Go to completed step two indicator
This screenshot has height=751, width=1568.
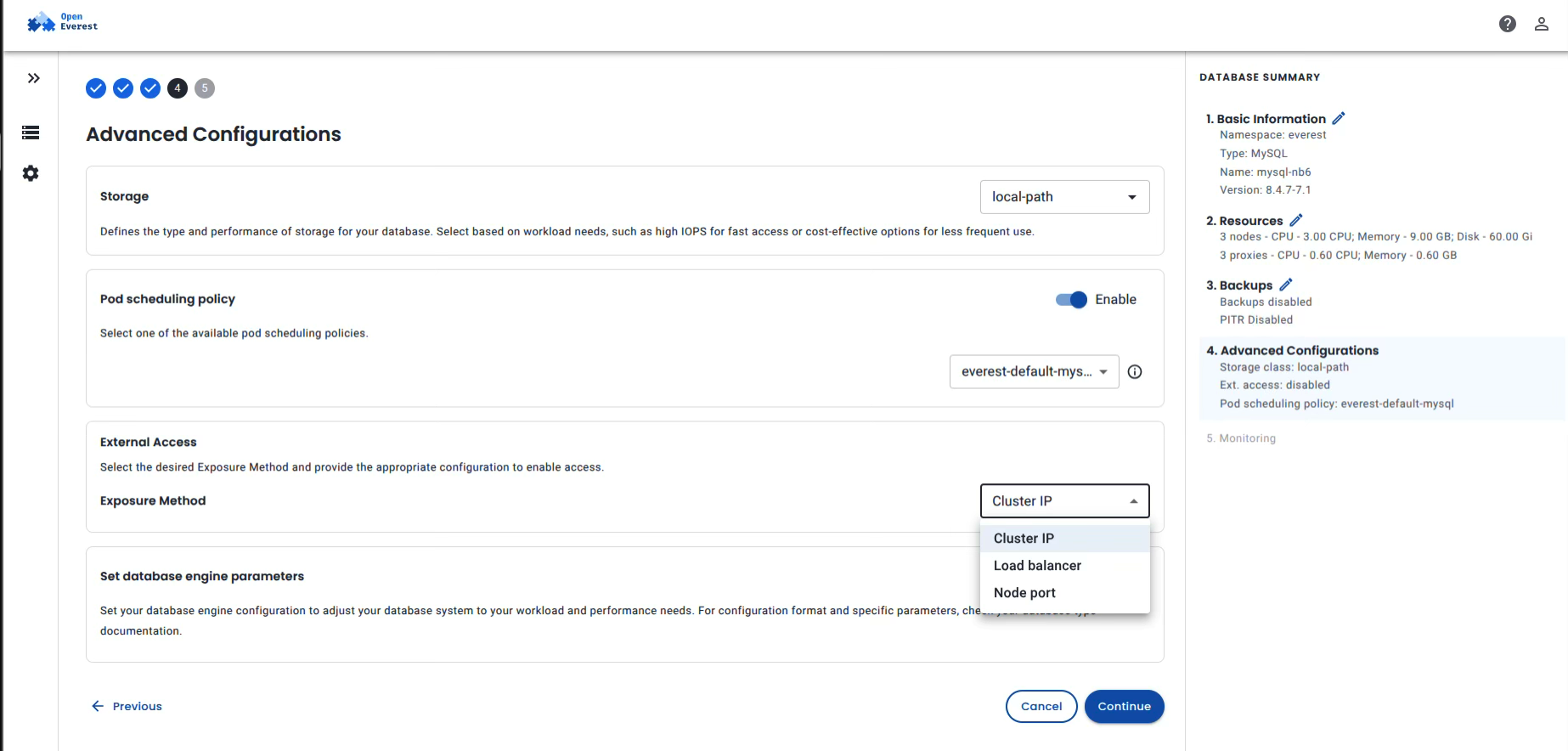123,88
